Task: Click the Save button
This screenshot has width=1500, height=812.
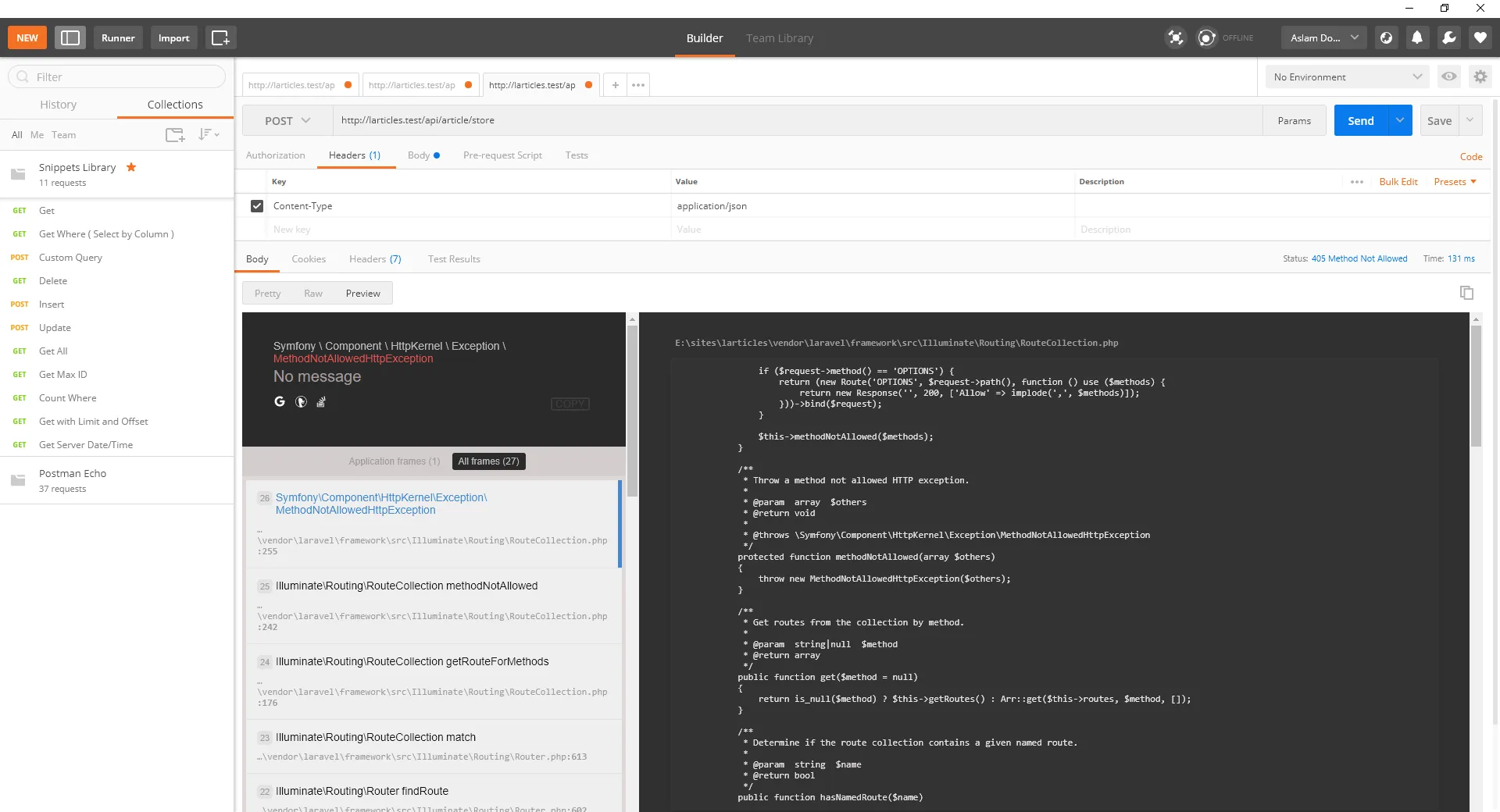Action: pyautogui.click(x=1439, y=120)
